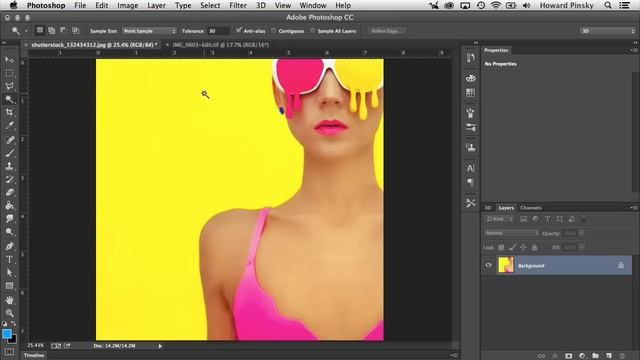Image resolution: width=640 pixels, height=360 pixels.
Task: Toggle the Lock Transparent Pixels button
Action: (x=501, y=247)
